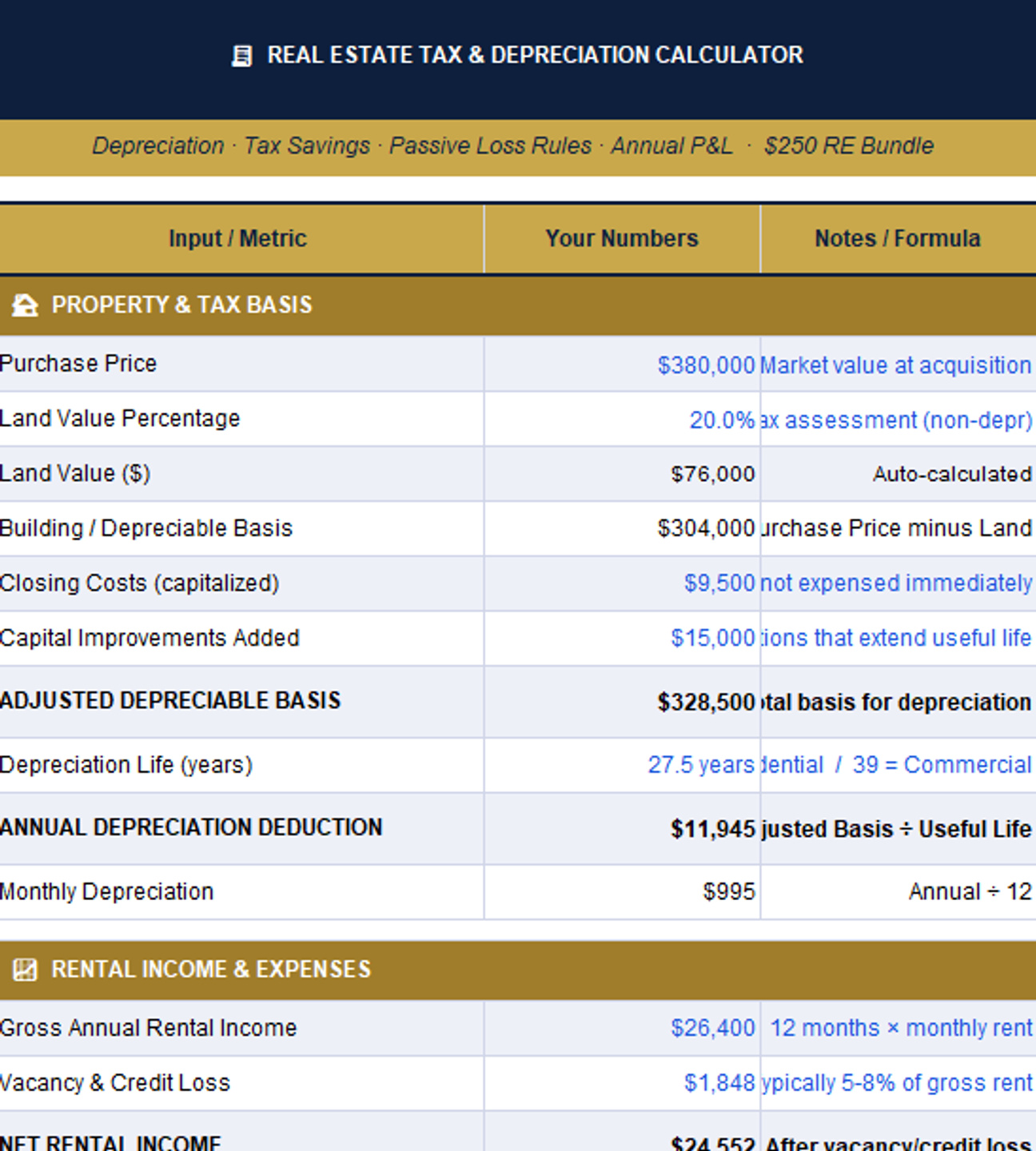Screen dimensions: 1036x1151
Task: Click the 'Market value at acquisition' note
Action: [895, 365]
